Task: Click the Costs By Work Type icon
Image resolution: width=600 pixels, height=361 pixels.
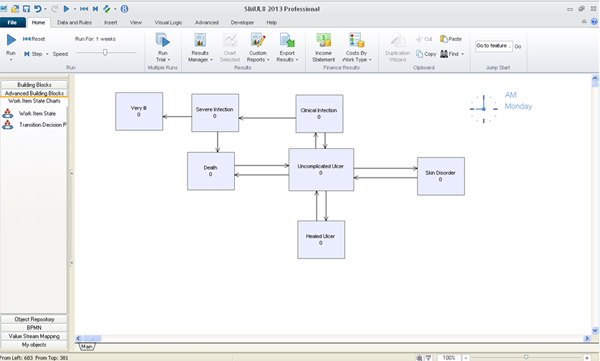Action: point(356,40)
